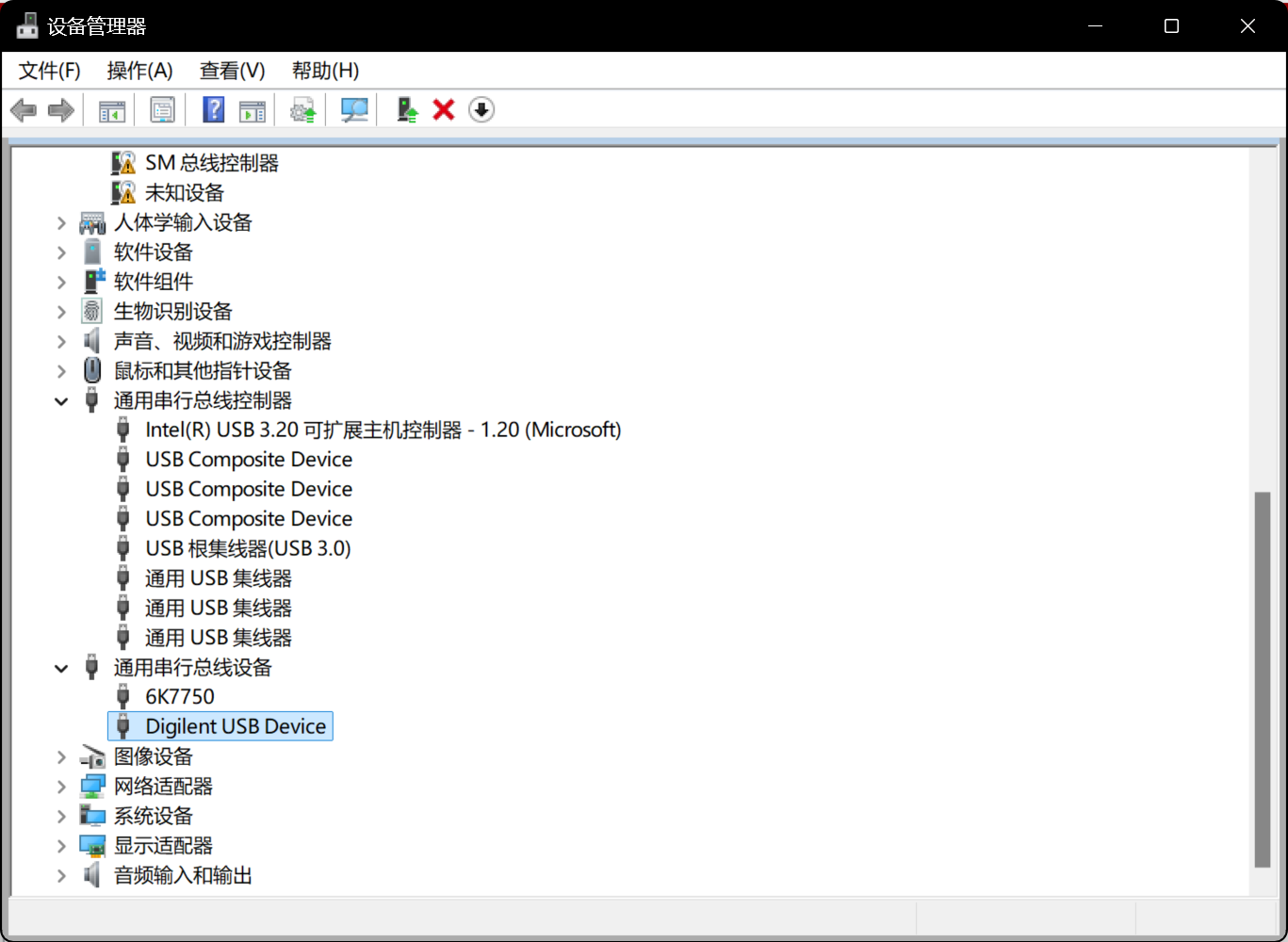Expand the 网络适配器 category
The image size is (1288, 942).
tap(61, 787)
